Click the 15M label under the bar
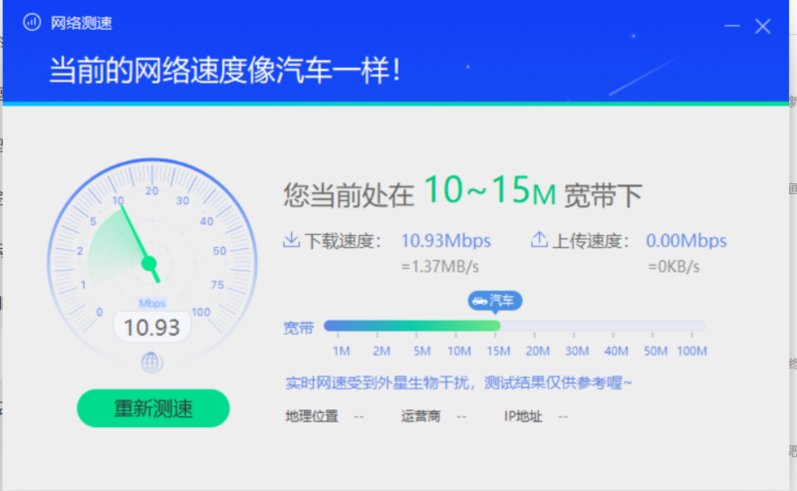This screenshot has height=491, width=797. pyautogui.click(x=498, y=351)
